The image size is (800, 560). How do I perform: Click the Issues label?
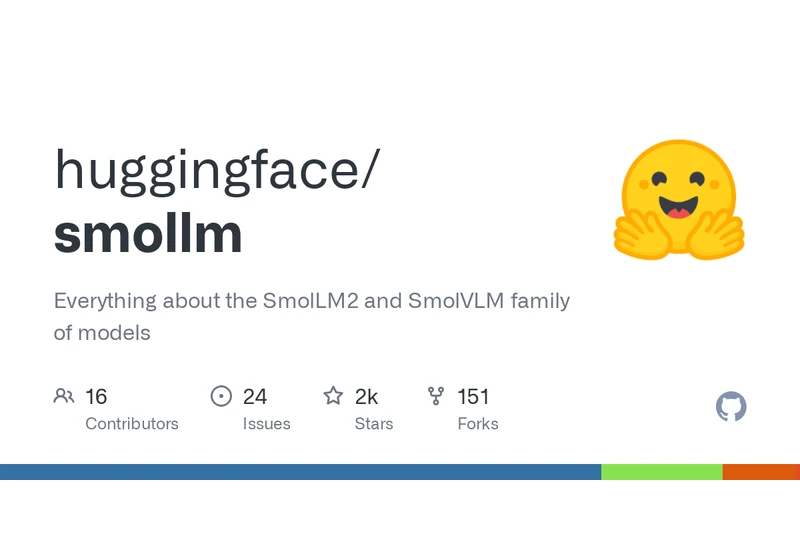click(266, 423)
